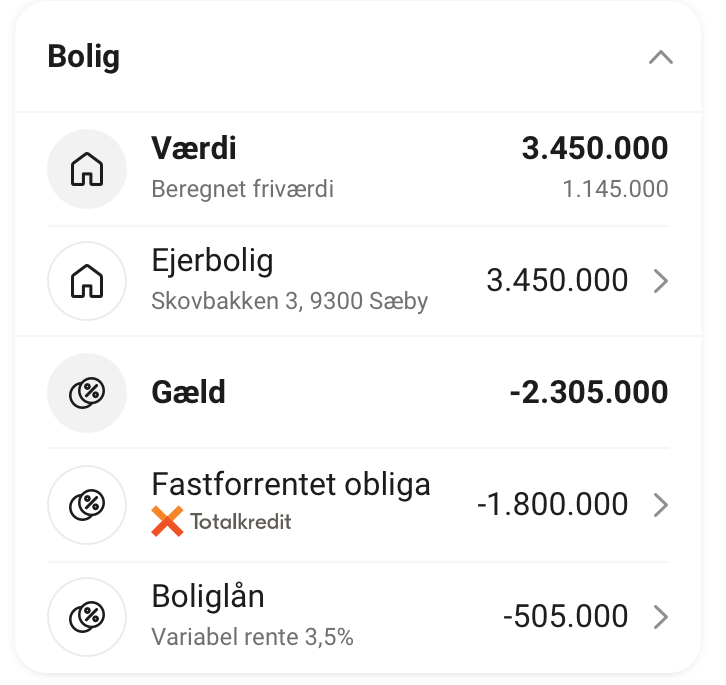Viewport: 726px width, 685px height.
Task: Select the Ejerbolig property title
Action: point(212,262)
